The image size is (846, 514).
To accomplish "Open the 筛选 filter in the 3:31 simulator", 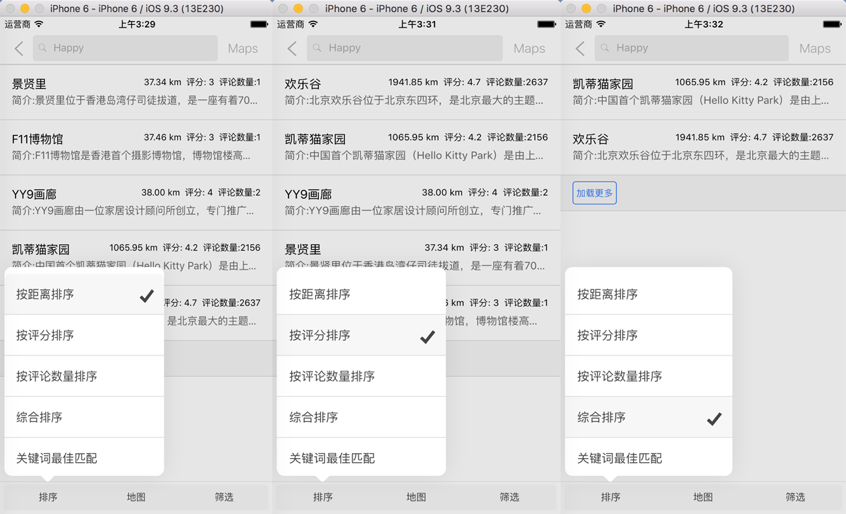I will 509,497.
